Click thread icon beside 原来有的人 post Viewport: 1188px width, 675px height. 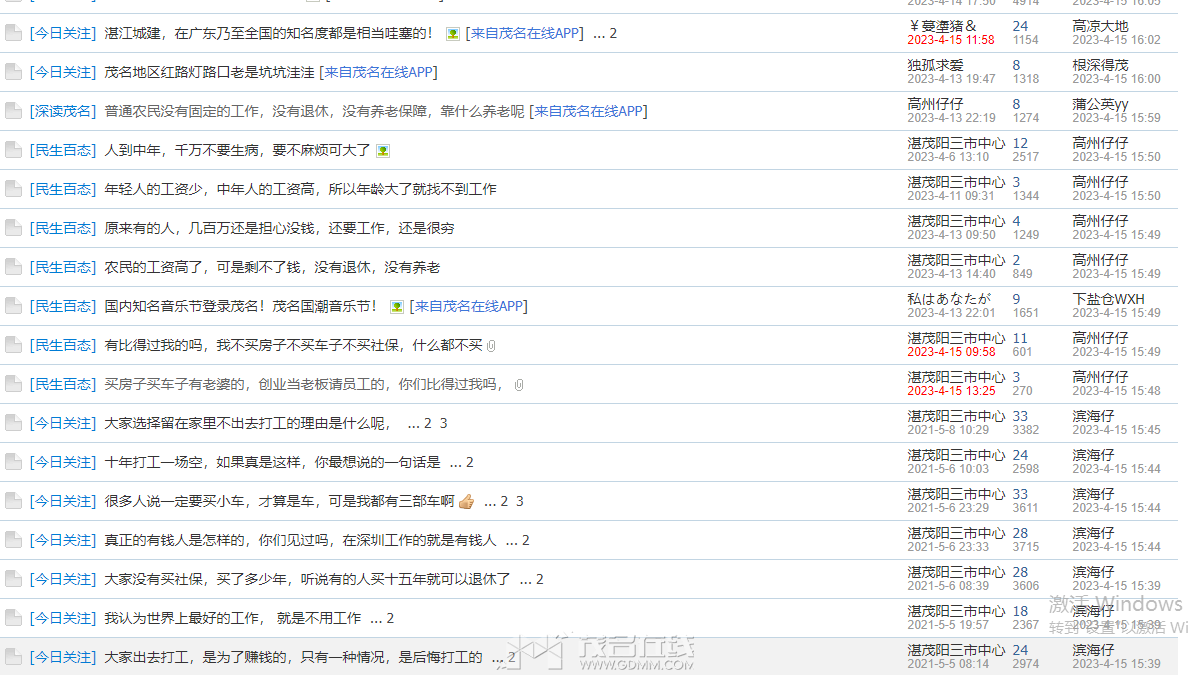click(13, 228)
